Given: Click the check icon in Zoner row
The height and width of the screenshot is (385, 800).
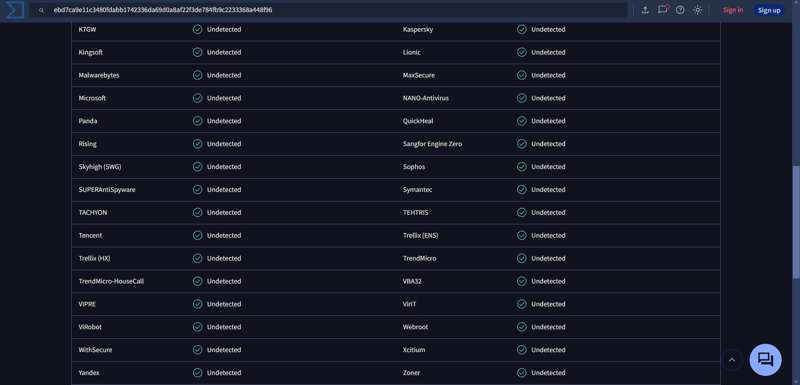Looking at the screenshot, I should coord(521,373).
